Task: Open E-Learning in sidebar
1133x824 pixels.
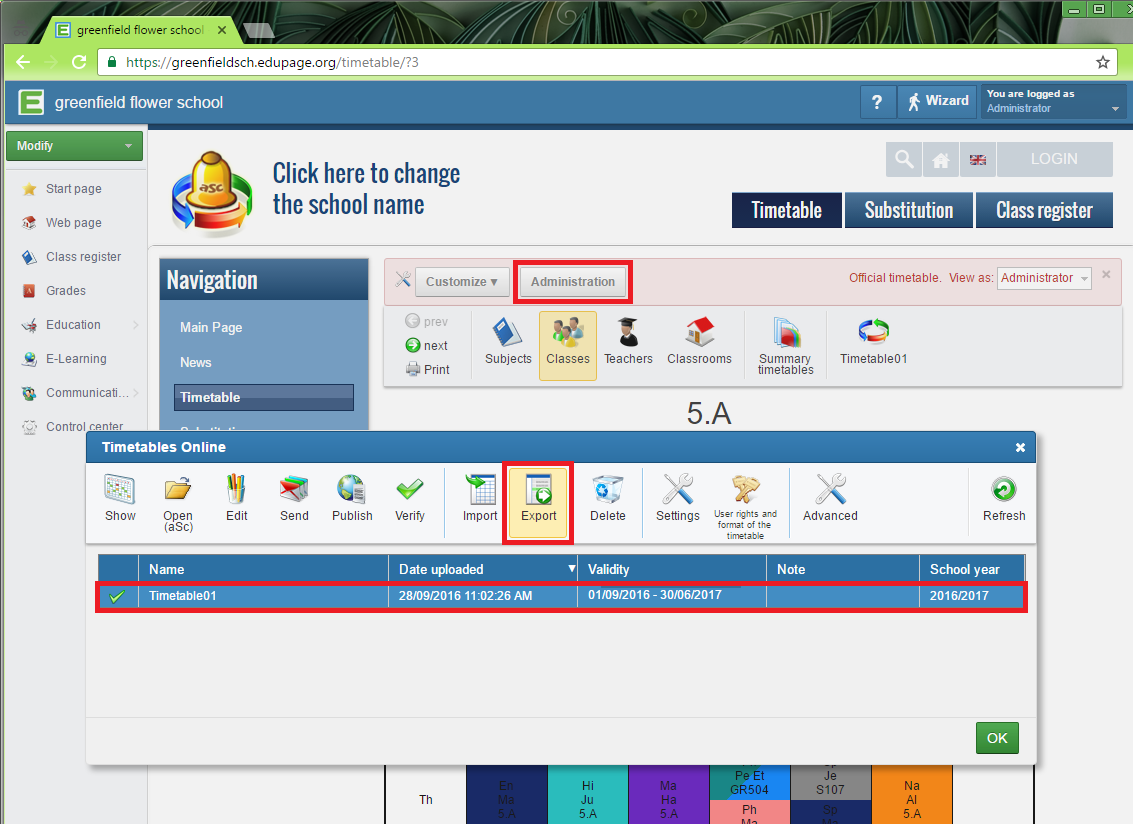Action: point(76,359)
